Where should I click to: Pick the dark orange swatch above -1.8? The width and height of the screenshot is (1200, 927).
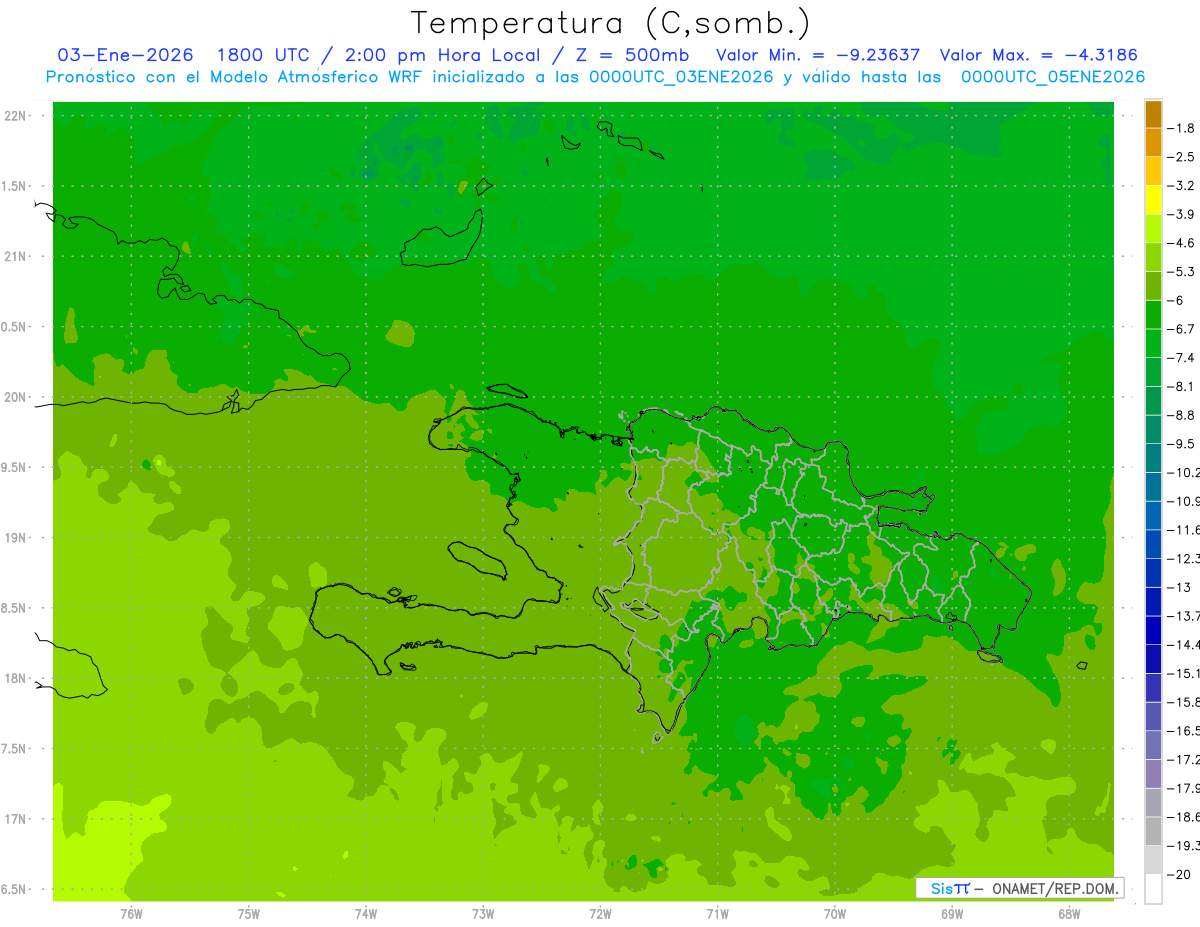click(1153, 113)
